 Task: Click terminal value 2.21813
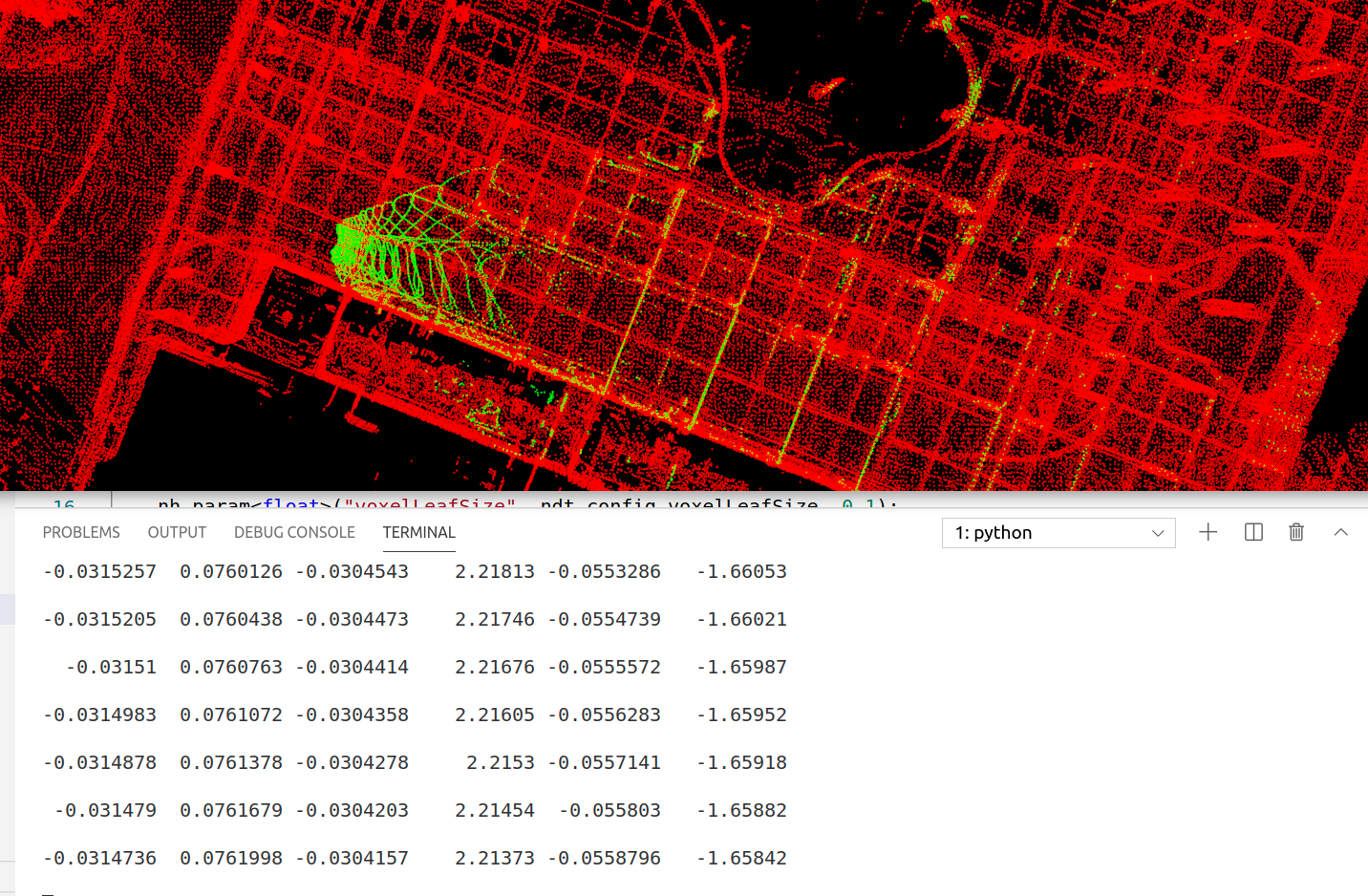click(x=495, y=571)
